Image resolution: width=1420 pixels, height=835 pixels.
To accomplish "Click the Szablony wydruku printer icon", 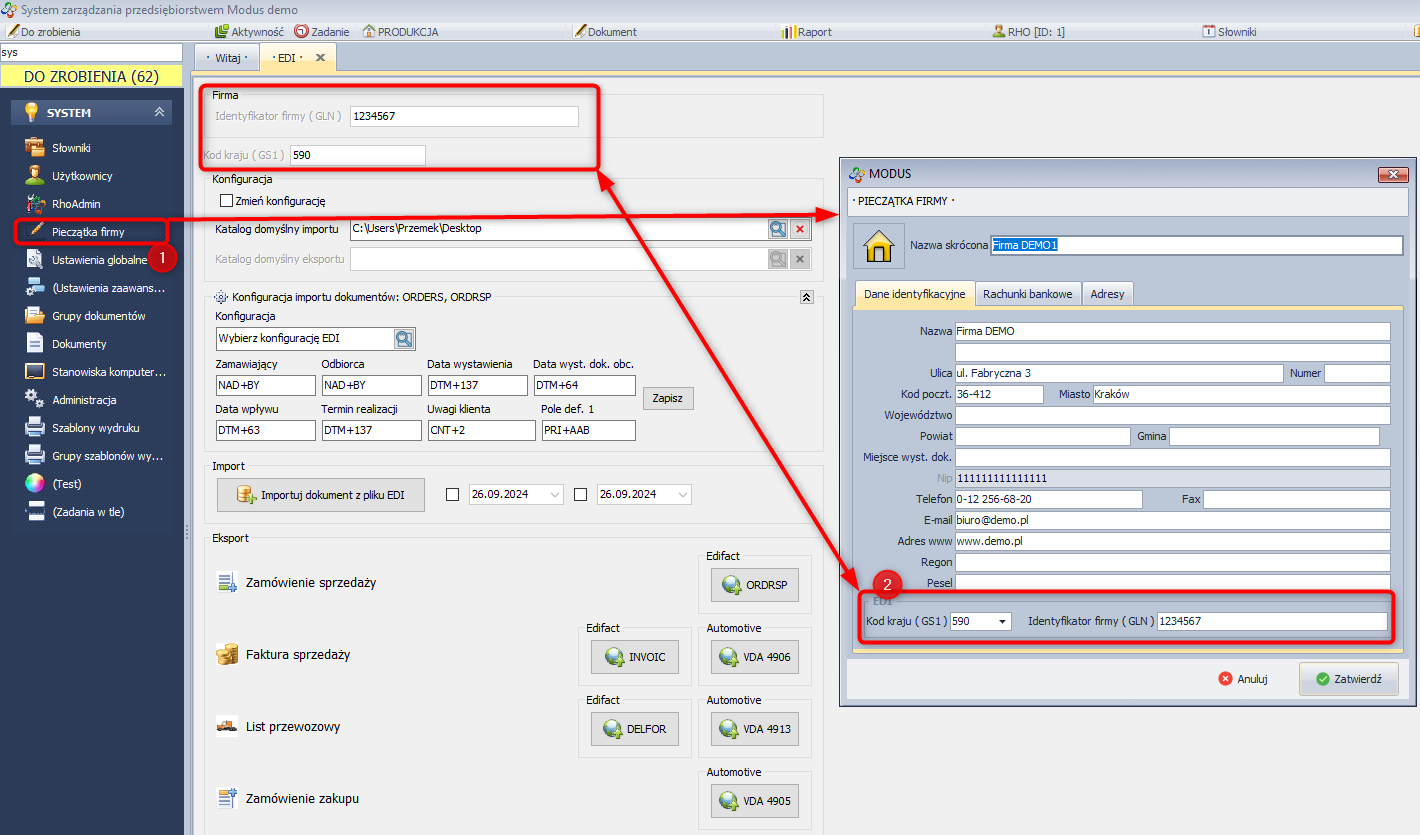I will [x=35, y=427].
